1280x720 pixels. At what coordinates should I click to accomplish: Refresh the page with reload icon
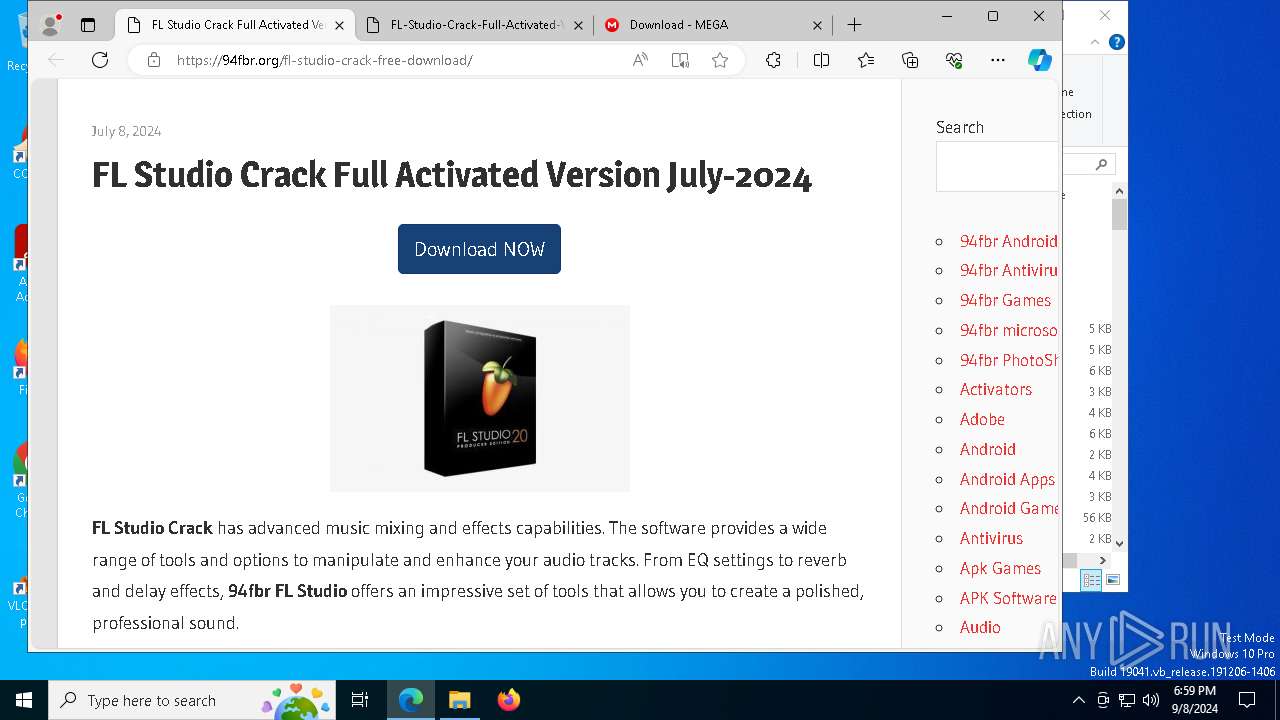point(100,60)
